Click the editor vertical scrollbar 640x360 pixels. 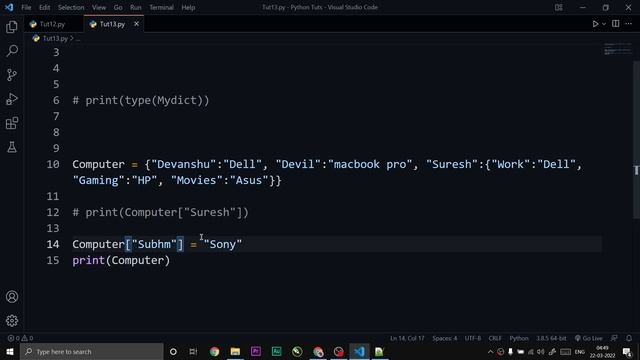click(x=636, y=139)
